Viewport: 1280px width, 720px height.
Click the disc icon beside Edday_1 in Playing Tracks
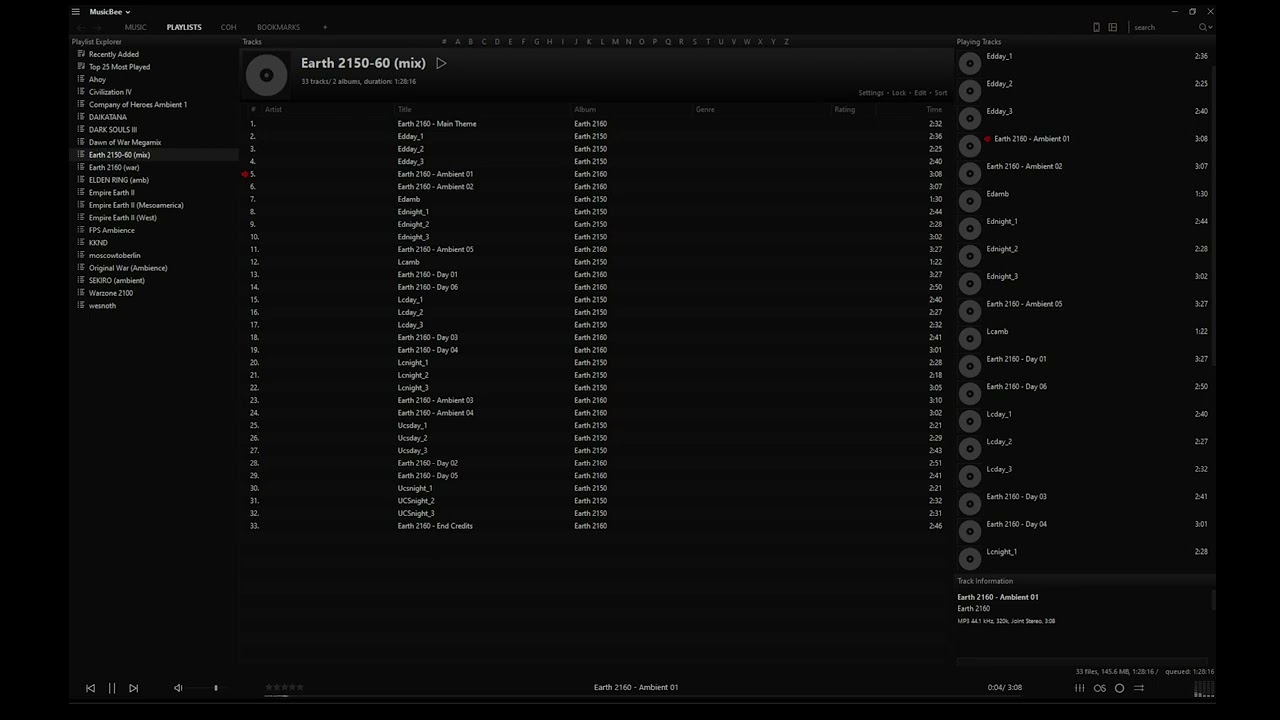(x=969, y=63)
